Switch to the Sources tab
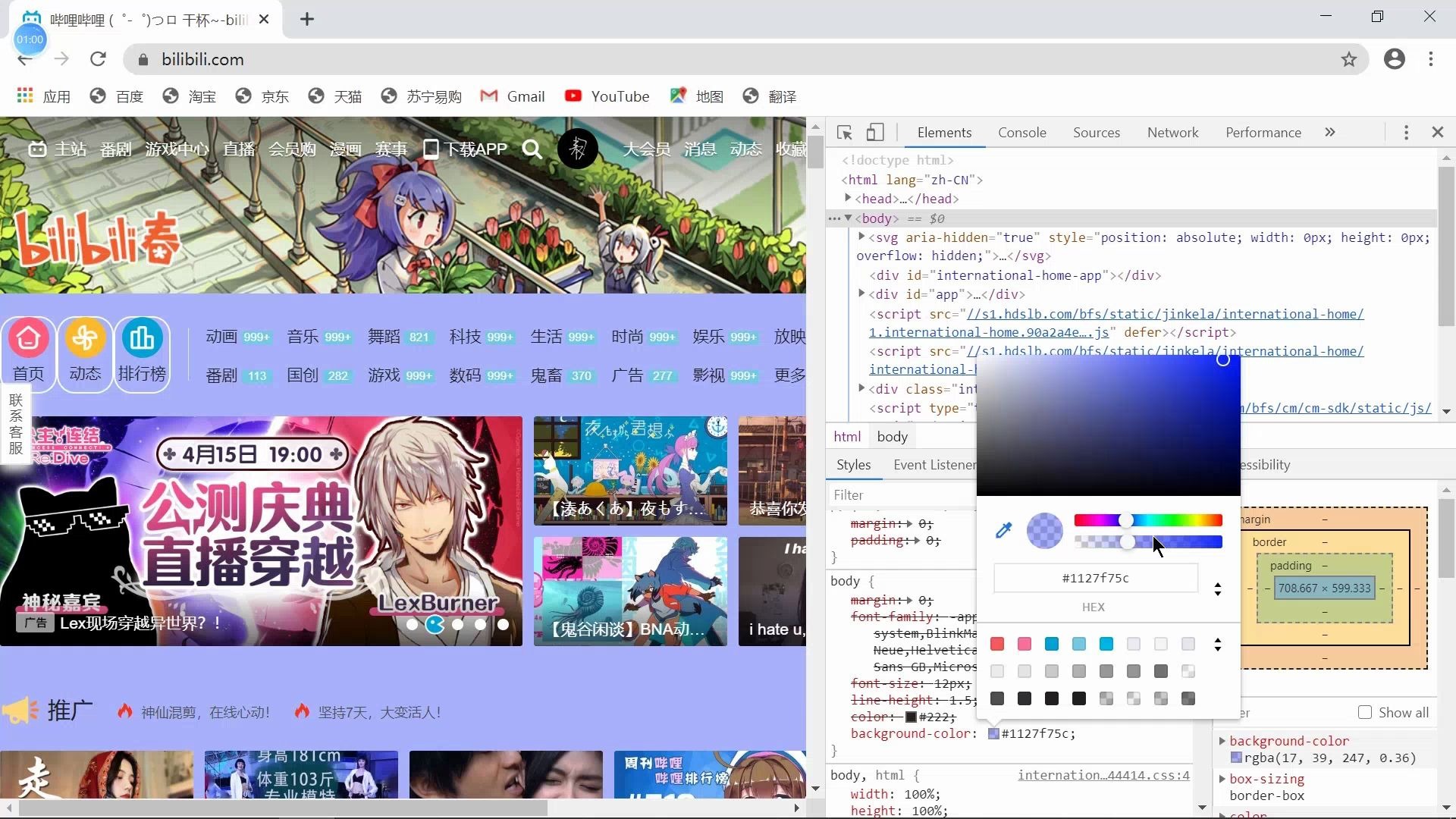Screen dimensions: 1456x819 [x=1096, y=133]
